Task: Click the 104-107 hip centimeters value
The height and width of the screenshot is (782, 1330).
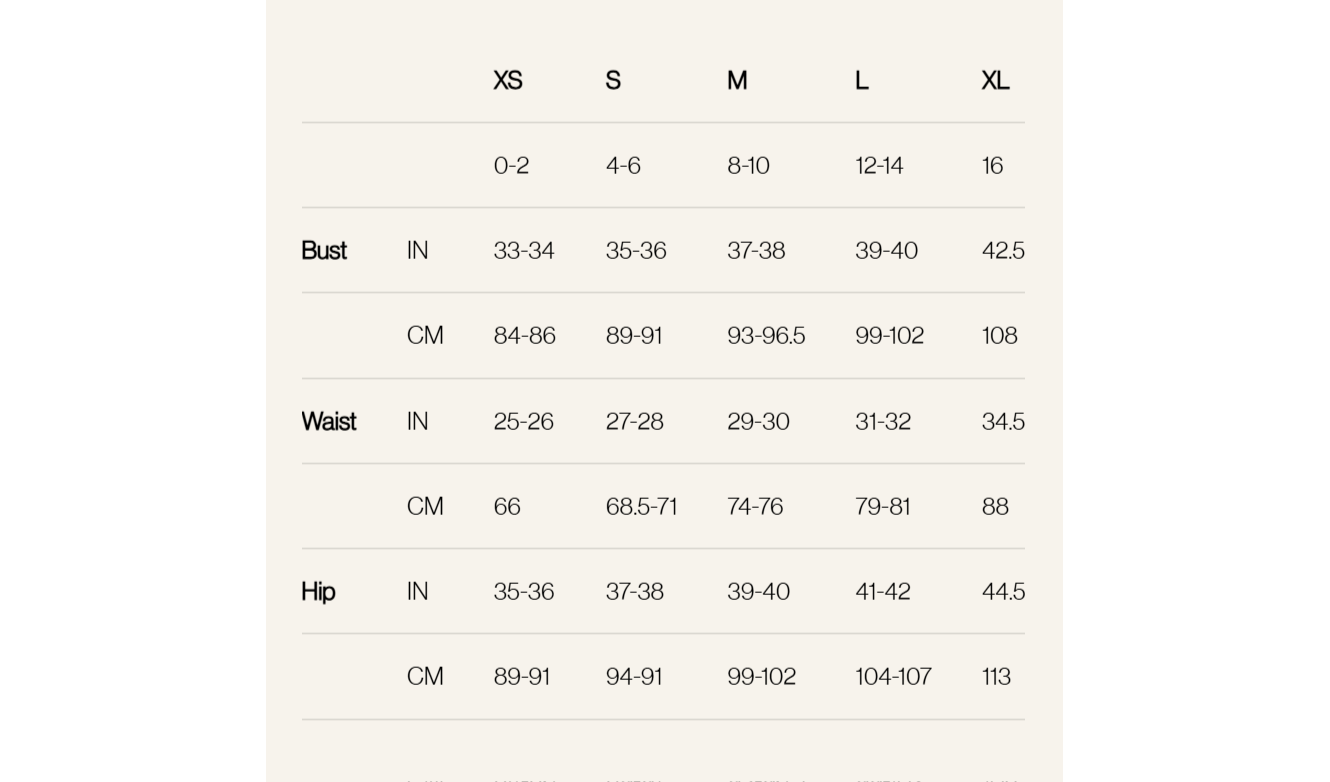Action: click(x=893, y=677)
